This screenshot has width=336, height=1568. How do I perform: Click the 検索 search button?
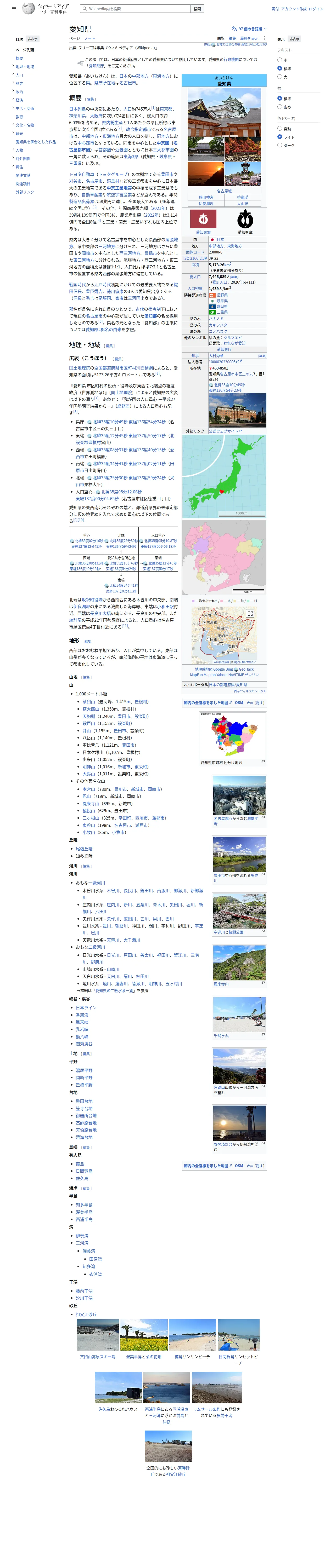click(x=197, y=9)
